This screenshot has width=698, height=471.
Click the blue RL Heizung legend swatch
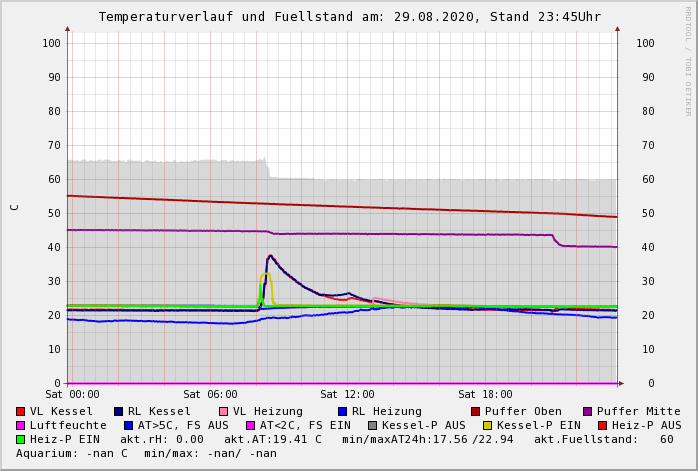[342, 411]
